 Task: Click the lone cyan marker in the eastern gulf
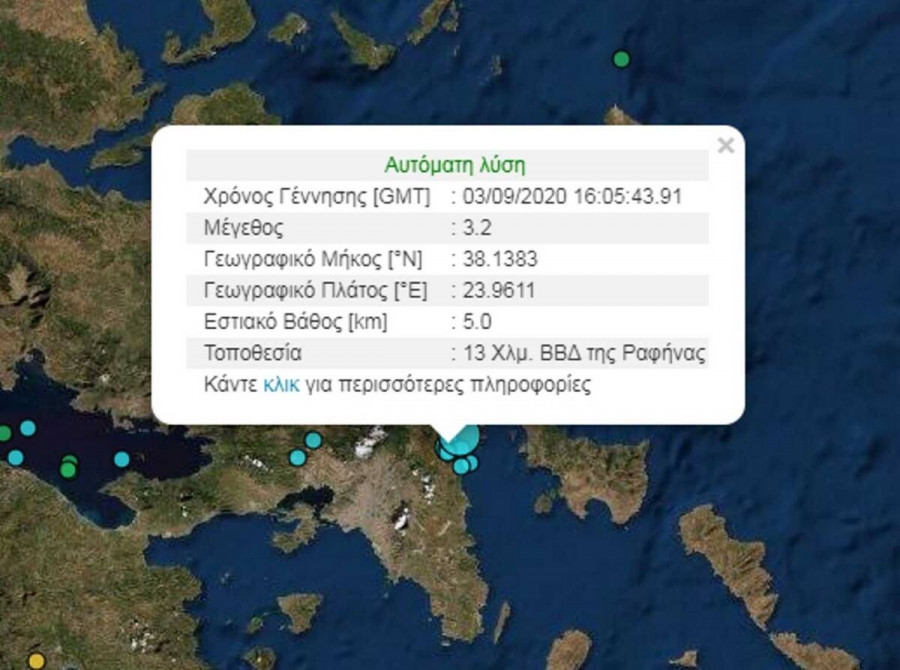coord(122,459)
